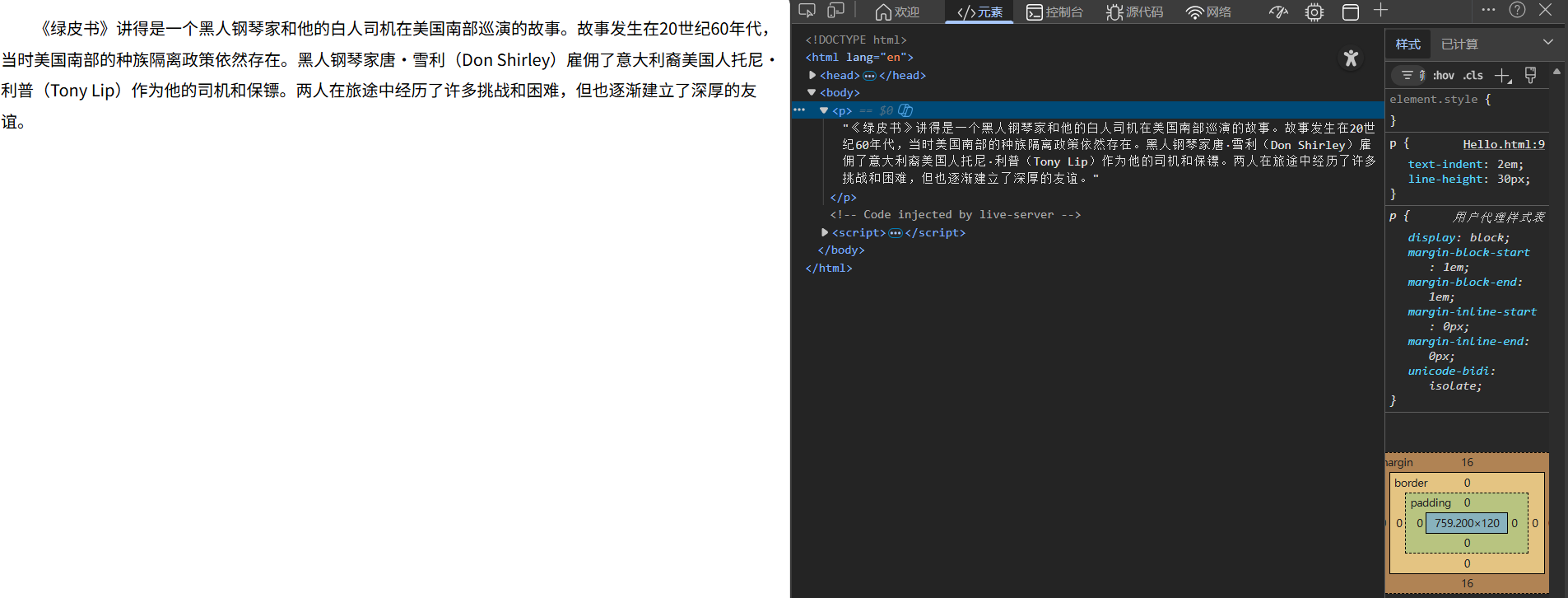Viewport: 1568px width, 598px height.
Task: Toggle device emulation icon
Action: click(835, 11)
